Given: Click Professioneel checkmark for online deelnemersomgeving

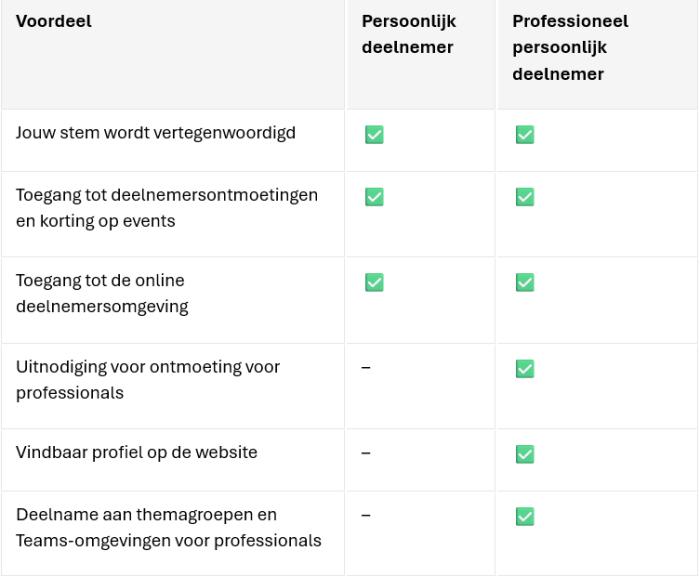Looking at the screenshot, I should pyautogui.click(x=524, y=282).
